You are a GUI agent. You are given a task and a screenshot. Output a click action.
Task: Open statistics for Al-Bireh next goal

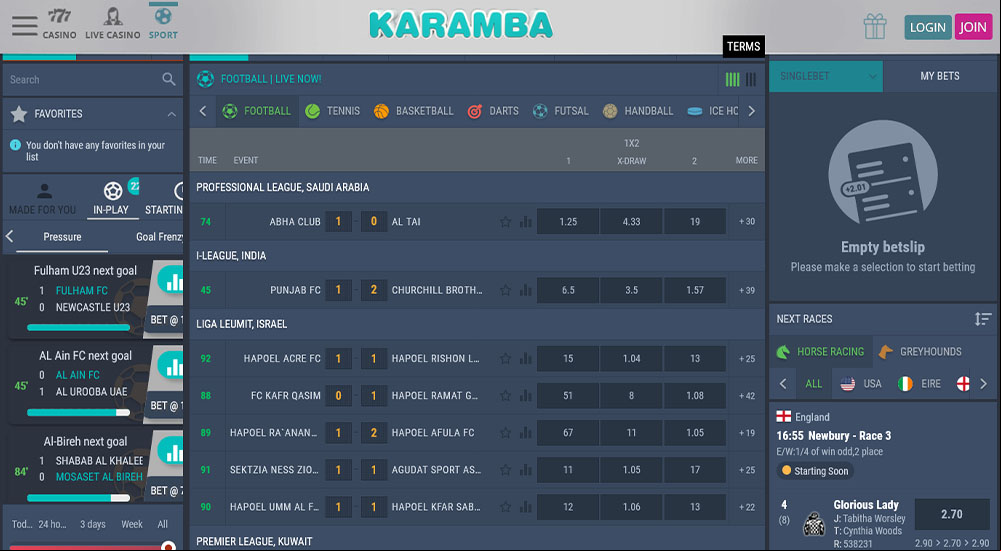(x=170, y=451)
